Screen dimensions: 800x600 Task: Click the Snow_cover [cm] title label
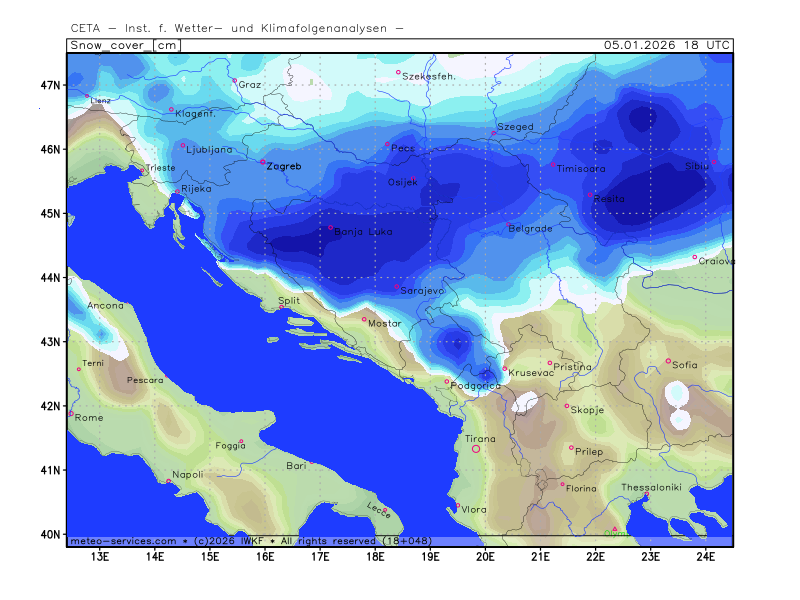click(x=125, y=45)
